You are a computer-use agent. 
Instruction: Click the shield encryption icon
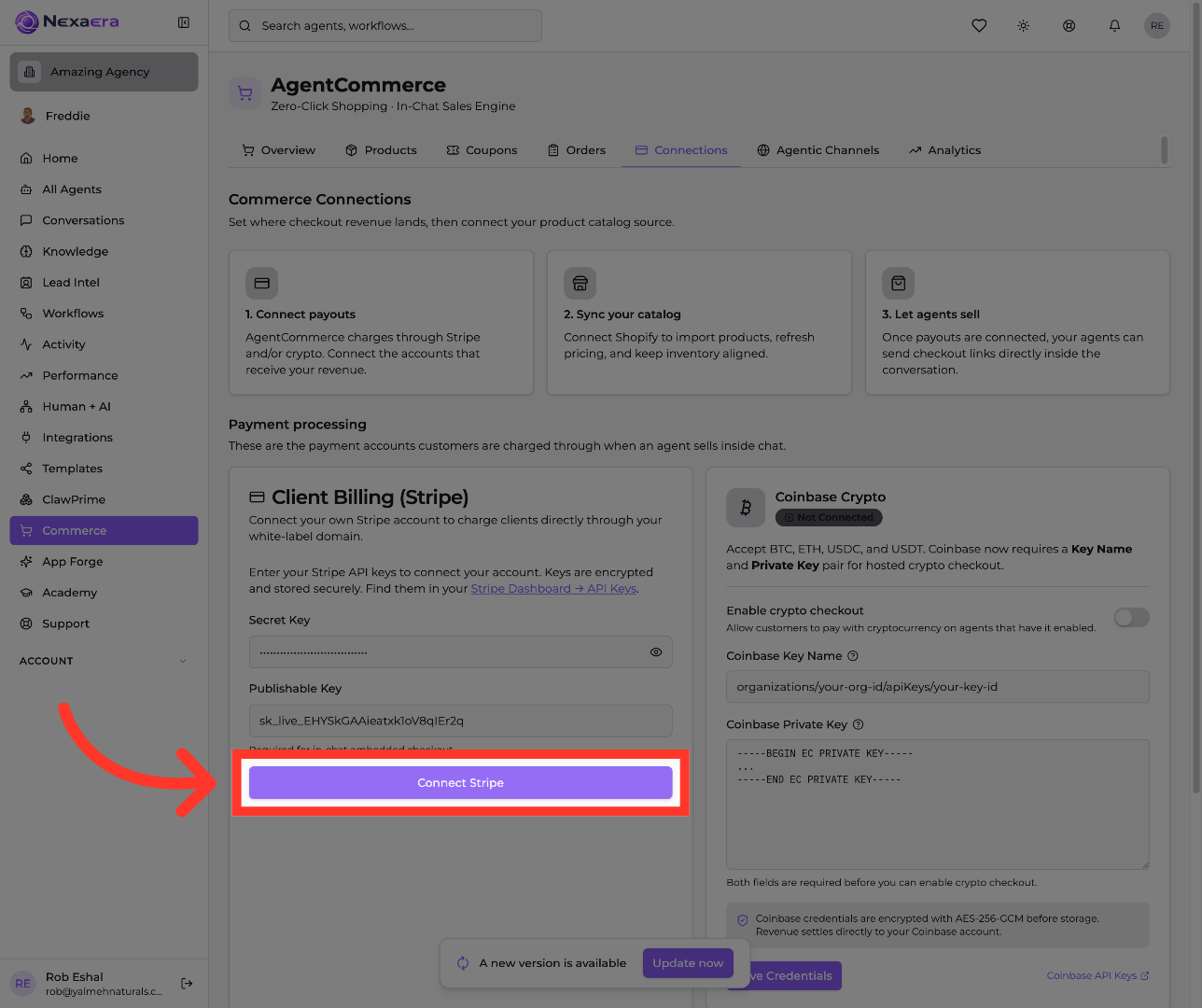(743, 920)
